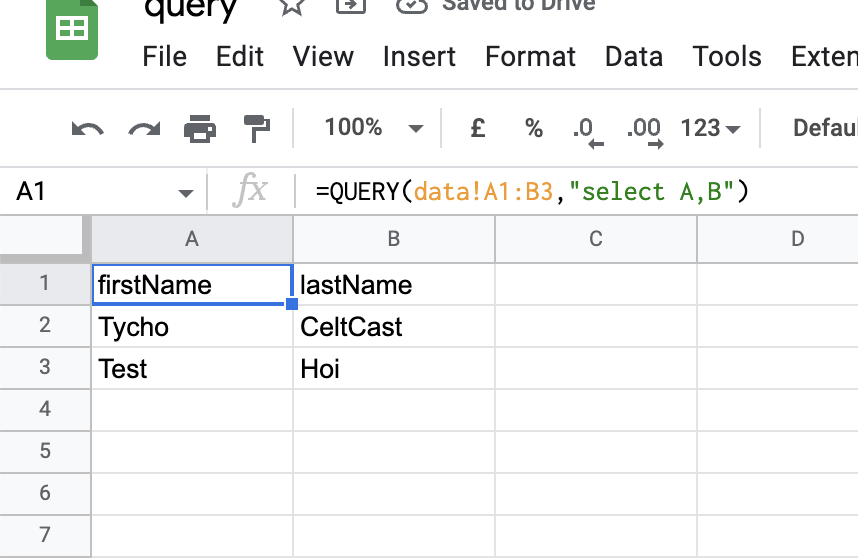Open the View menu

[323, 56]
